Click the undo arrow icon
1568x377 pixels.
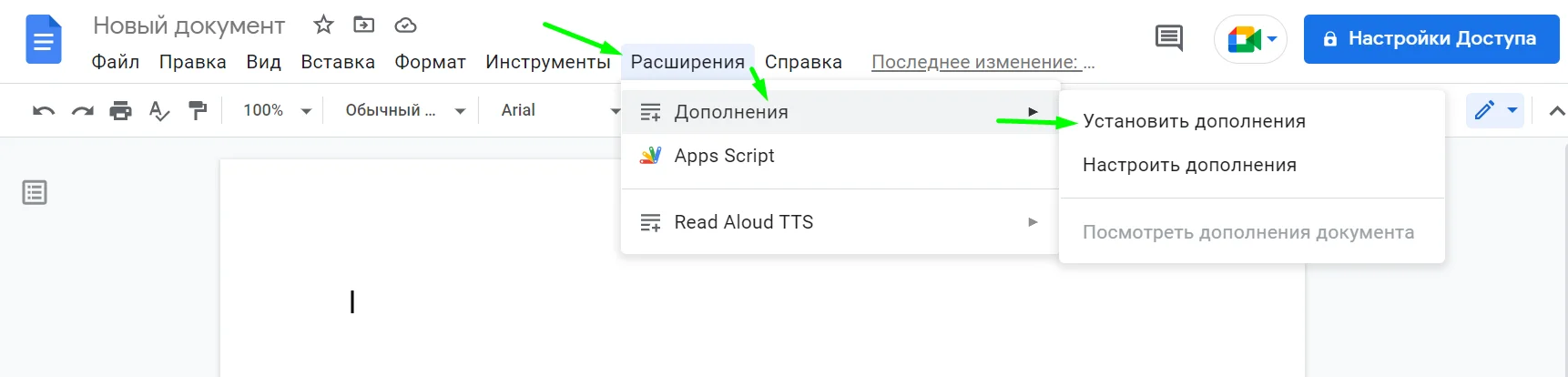coord(44,111)
